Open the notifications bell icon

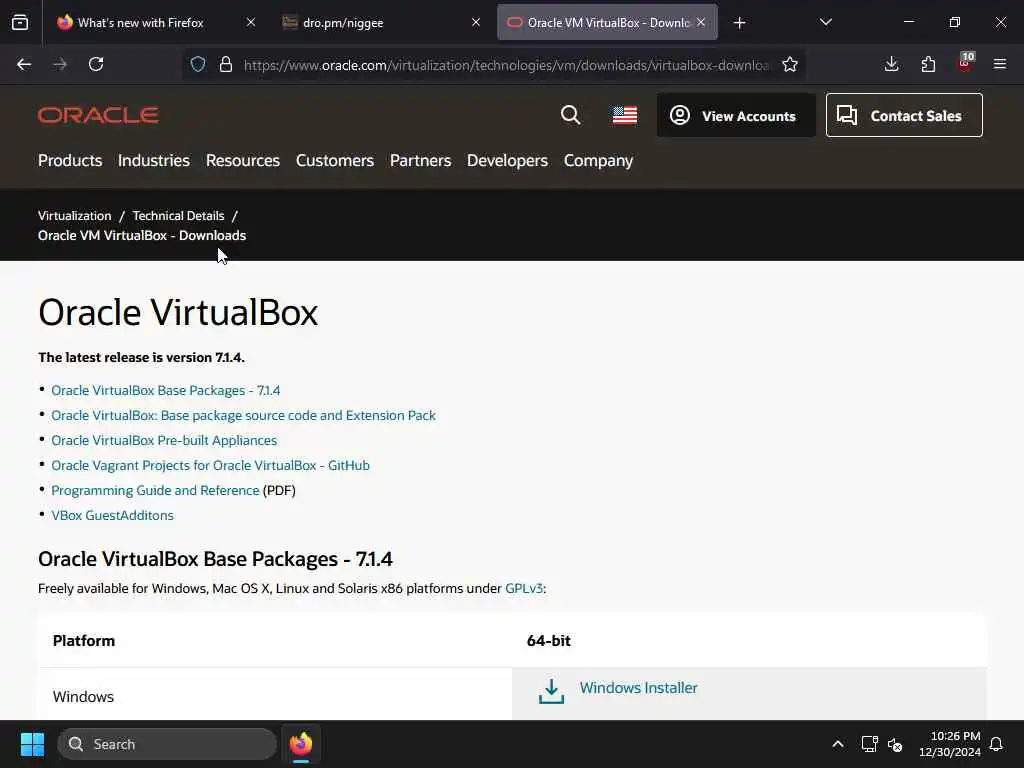pos(997,744)
